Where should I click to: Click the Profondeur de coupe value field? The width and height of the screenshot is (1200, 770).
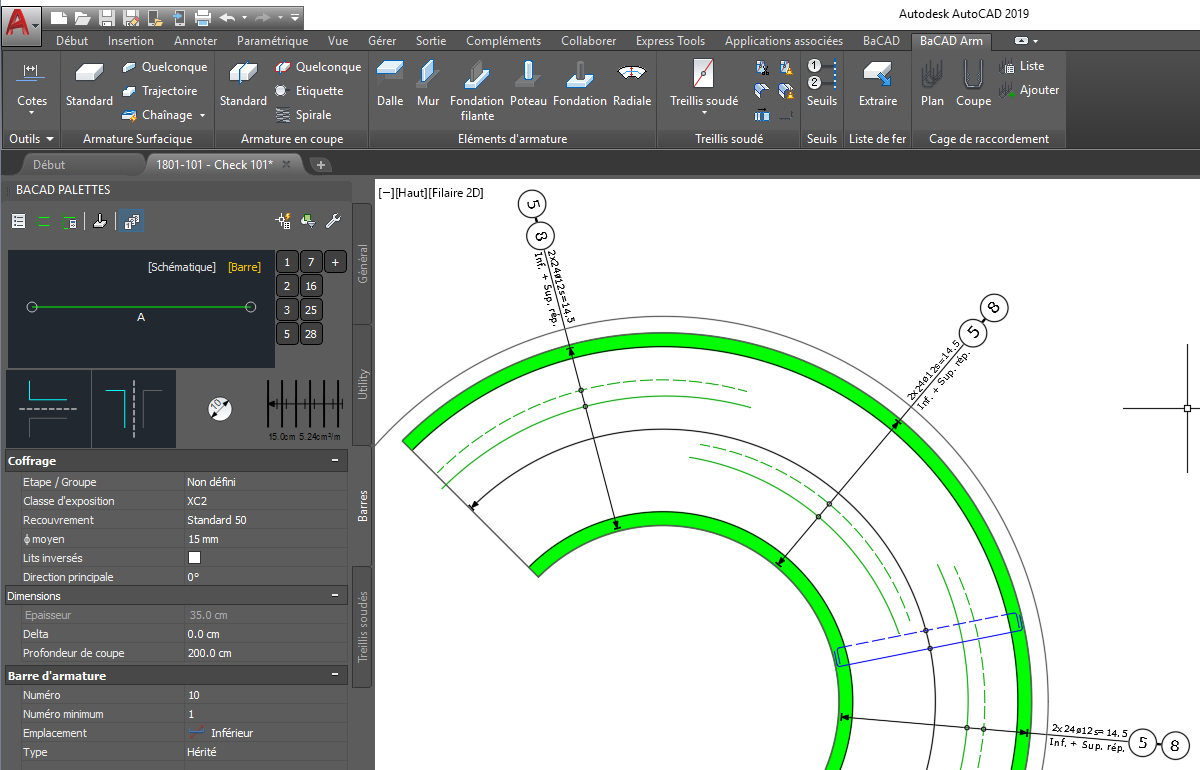(x=265, y=653)
